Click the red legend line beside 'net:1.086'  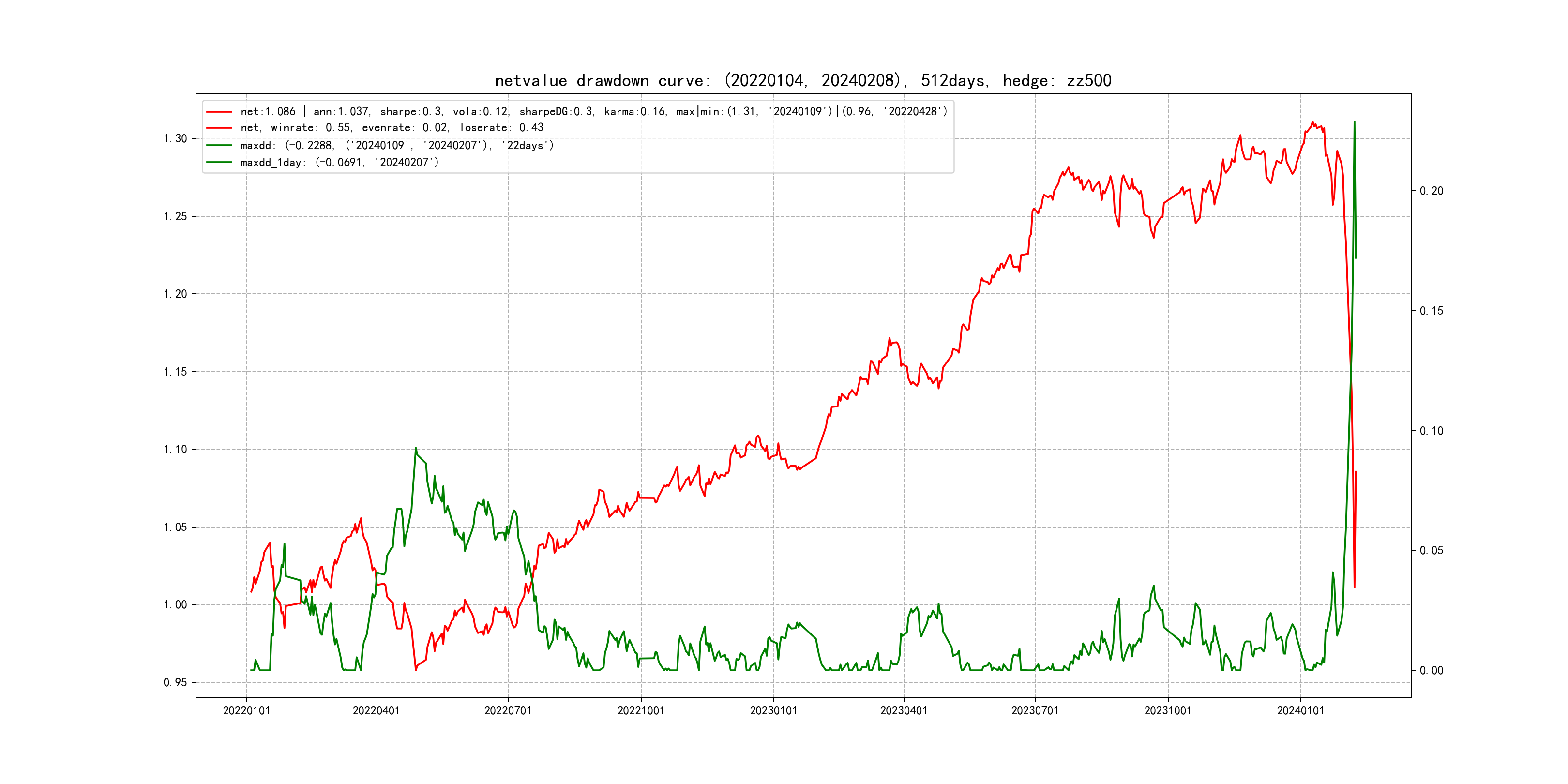219,112
